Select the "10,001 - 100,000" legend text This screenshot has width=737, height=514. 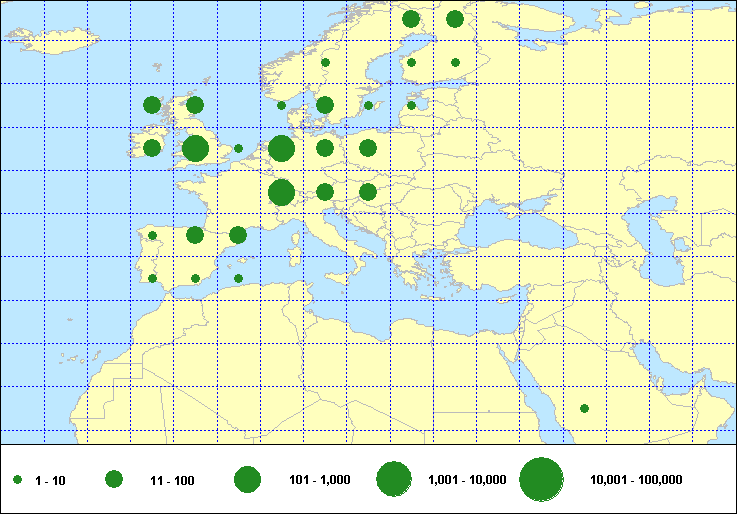[636, 481]
